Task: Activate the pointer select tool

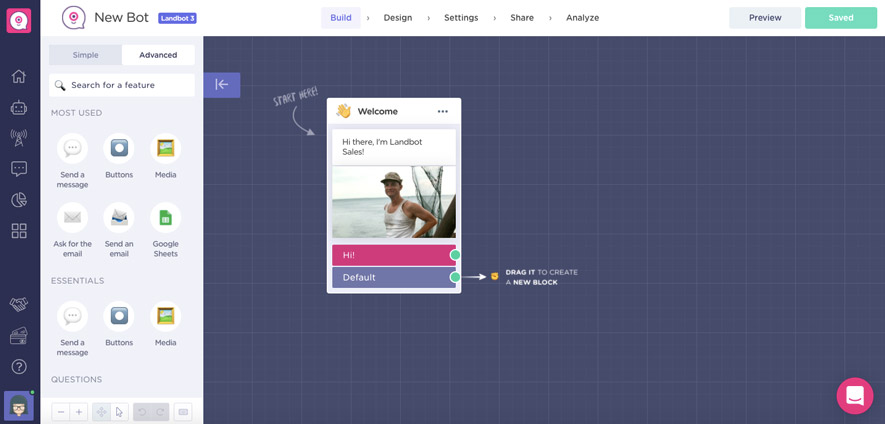Action: tap(120, 412)
